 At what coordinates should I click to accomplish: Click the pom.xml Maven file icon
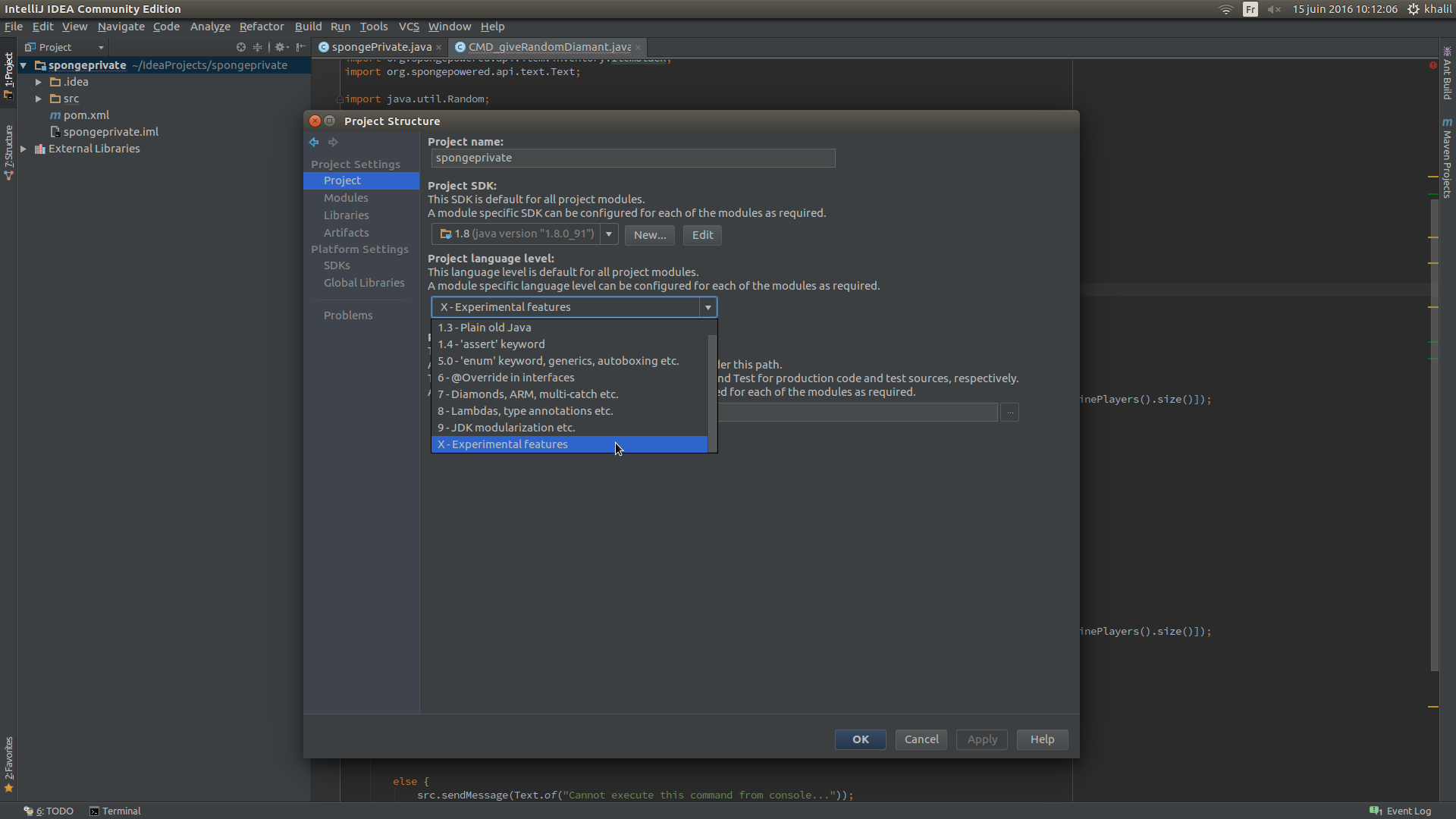55,115
